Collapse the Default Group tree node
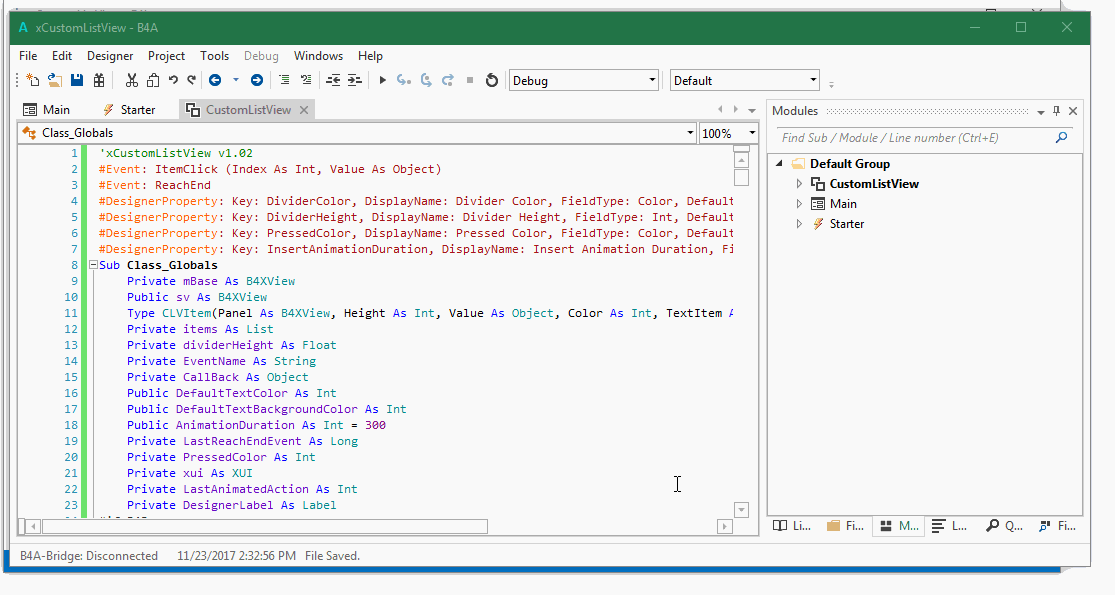The height and width of the screenshot is (595, 1115). (x=780, y=164)
